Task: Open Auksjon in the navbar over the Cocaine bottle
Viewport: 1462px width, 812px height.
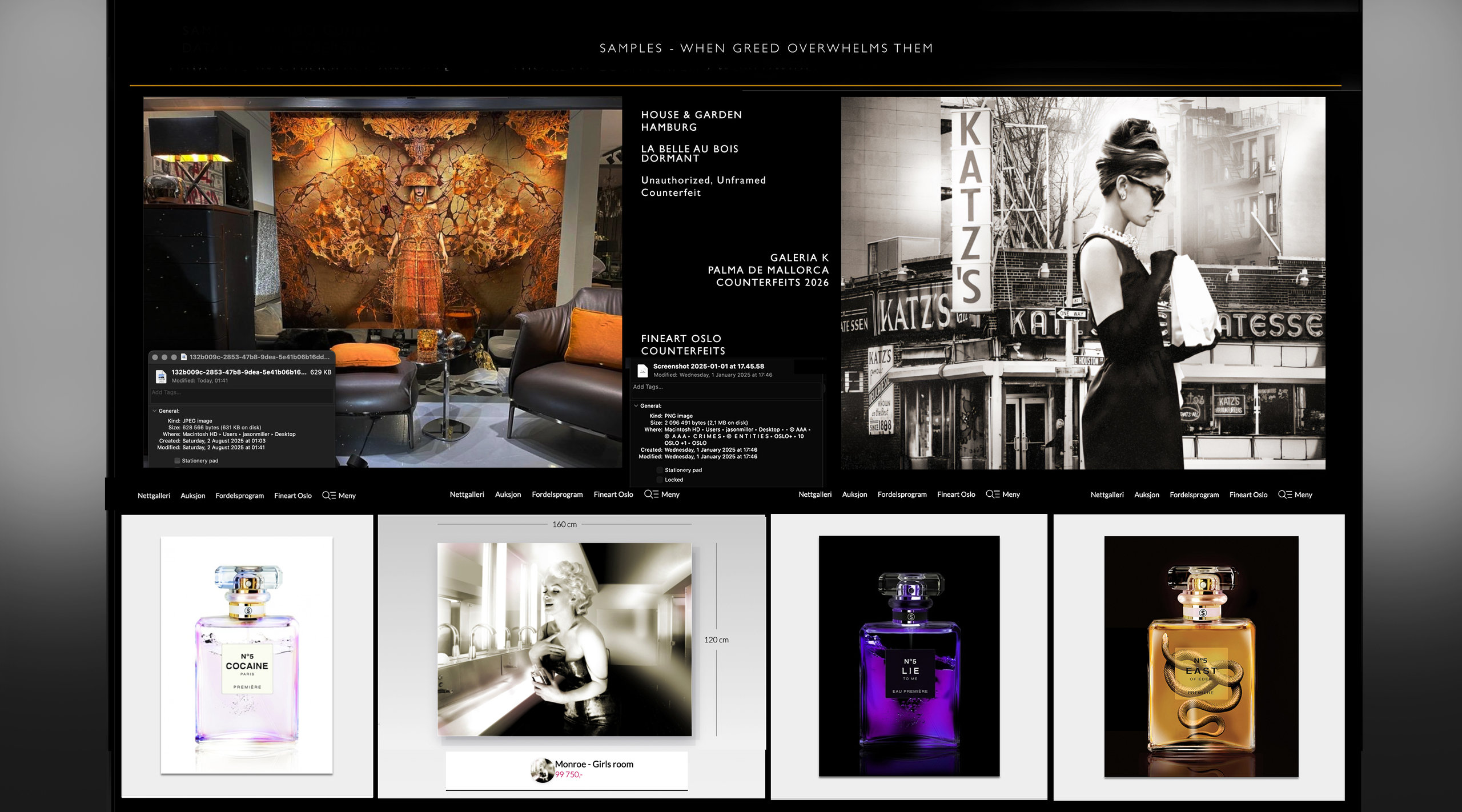Action: point(193,496)
